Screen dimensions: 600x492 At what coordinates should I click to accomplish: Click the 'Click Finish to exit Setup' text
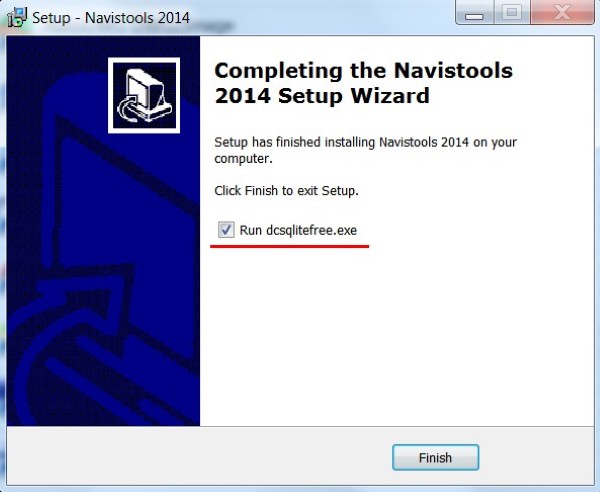[286, 191]
